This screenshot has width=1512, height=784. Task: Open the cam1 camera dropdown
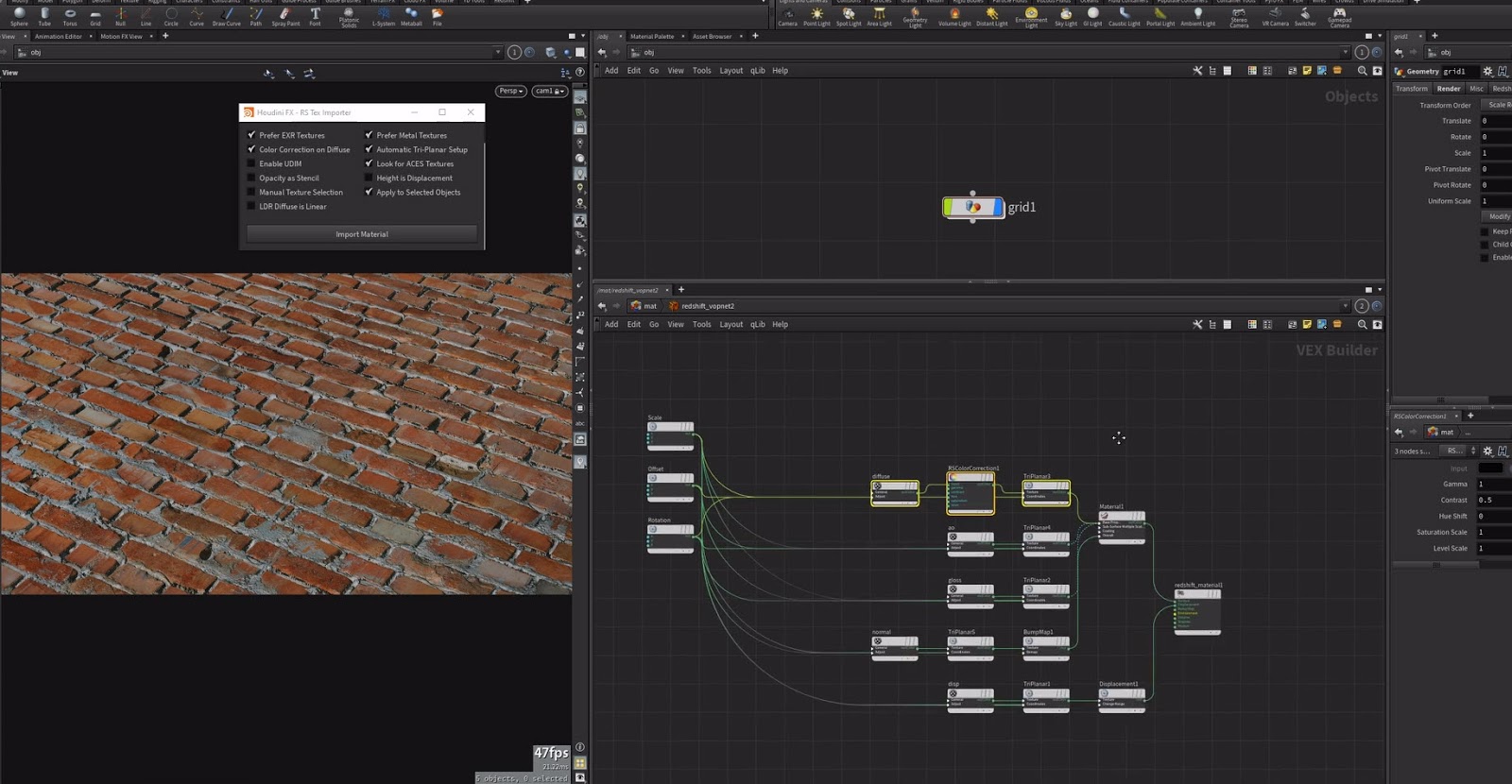tap(549, 91)
